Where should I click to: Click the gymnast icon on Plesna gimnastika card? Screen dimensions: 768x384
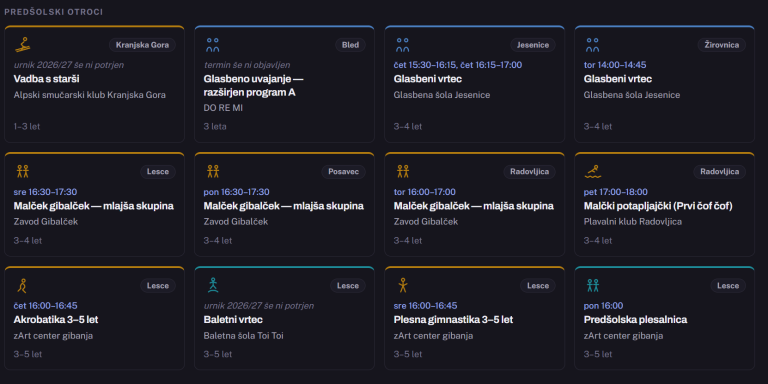click(403, 285)
